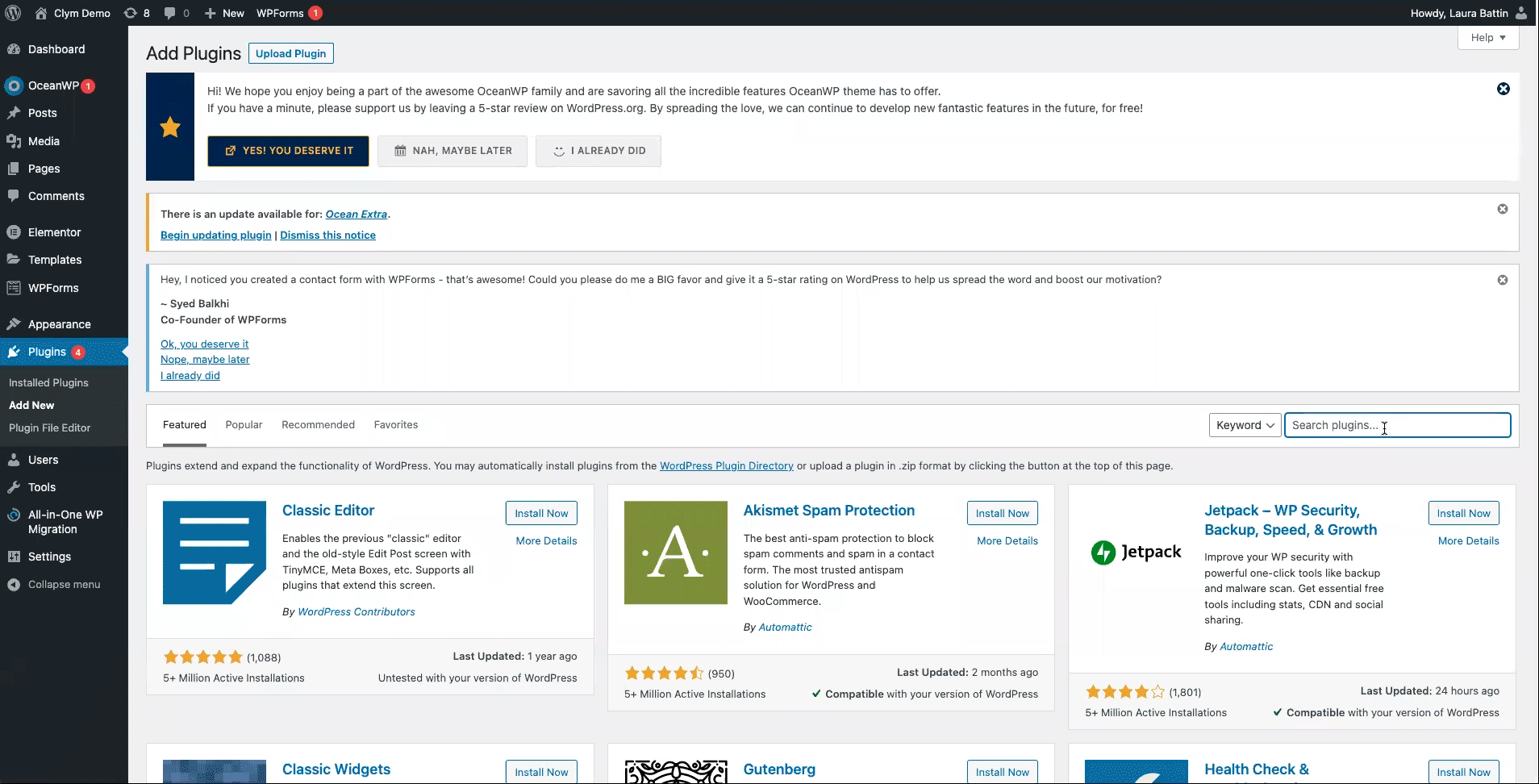Install the Akismet Spam Protection plugin

1003,513
